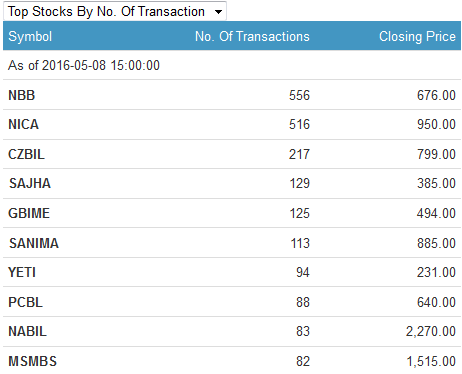462x374 pixels.
Task: Click the Symbol column header
Action: tap(30, 36)
